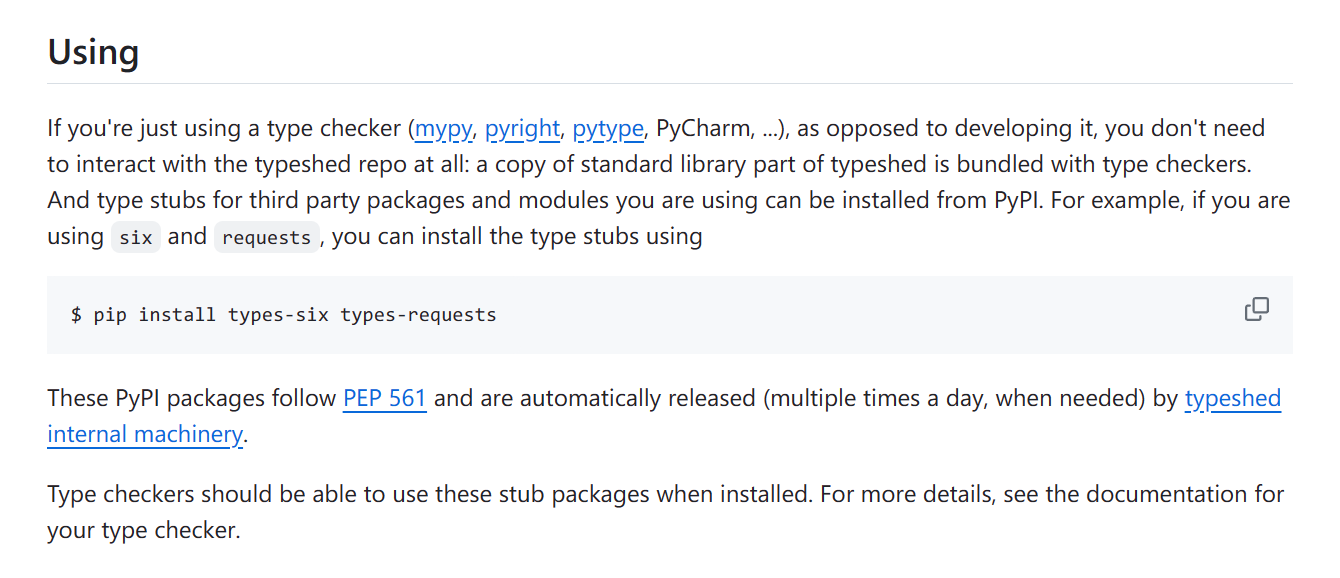Click the underlined 'internal machinery' text
1340x578 pixels.
[x=144, y=434]
